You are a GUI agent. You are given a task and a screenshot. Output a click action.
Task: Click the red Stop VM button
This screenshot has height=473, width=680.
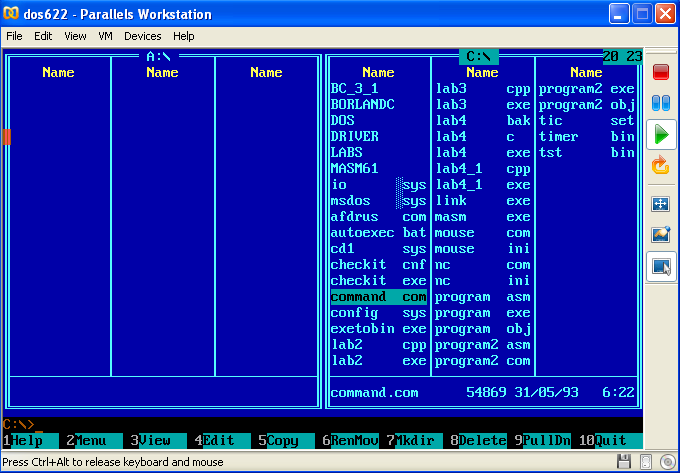(661, 72)
